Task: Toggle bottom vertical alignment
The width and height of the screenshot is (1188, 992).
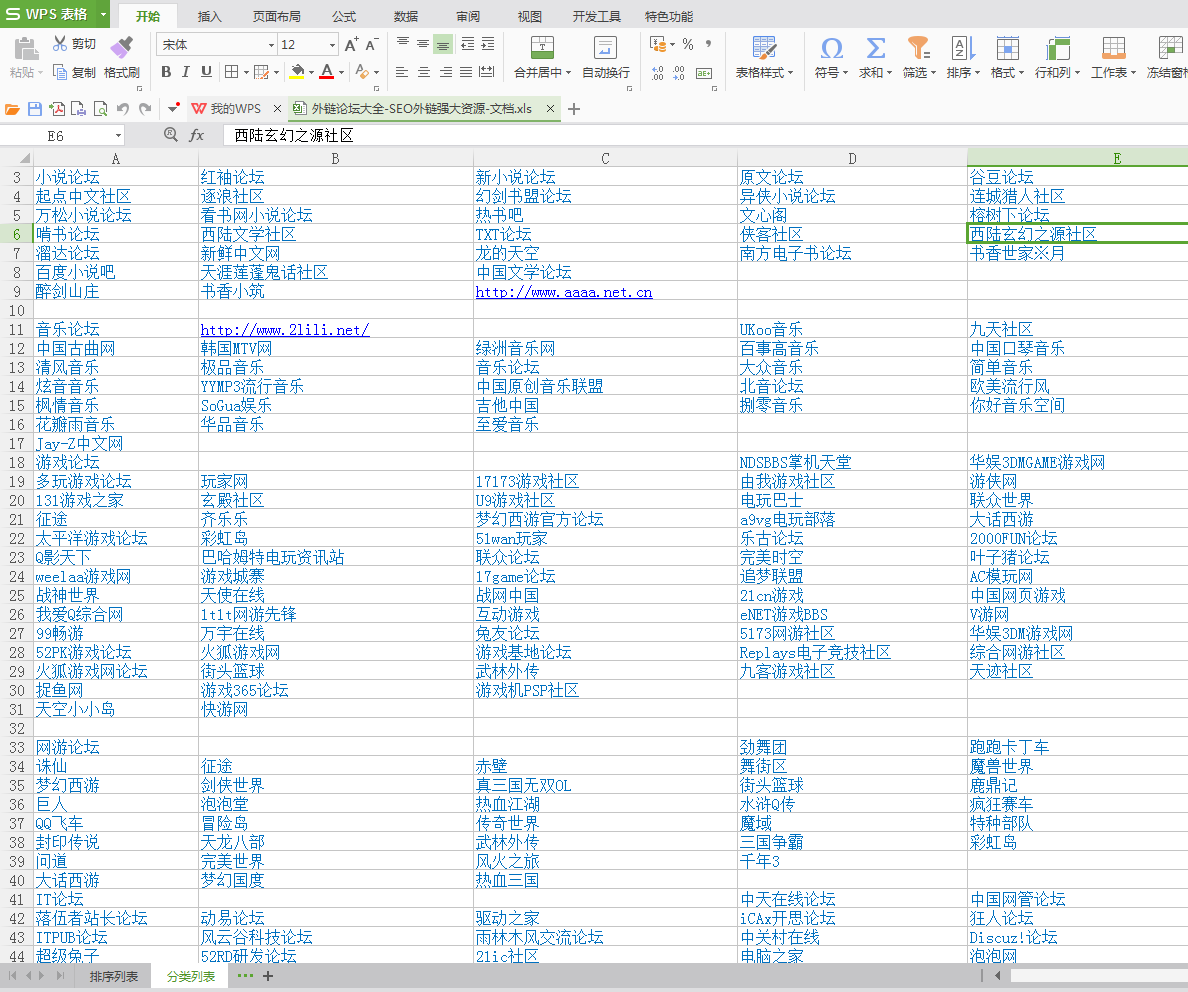Action: [443, 44]
